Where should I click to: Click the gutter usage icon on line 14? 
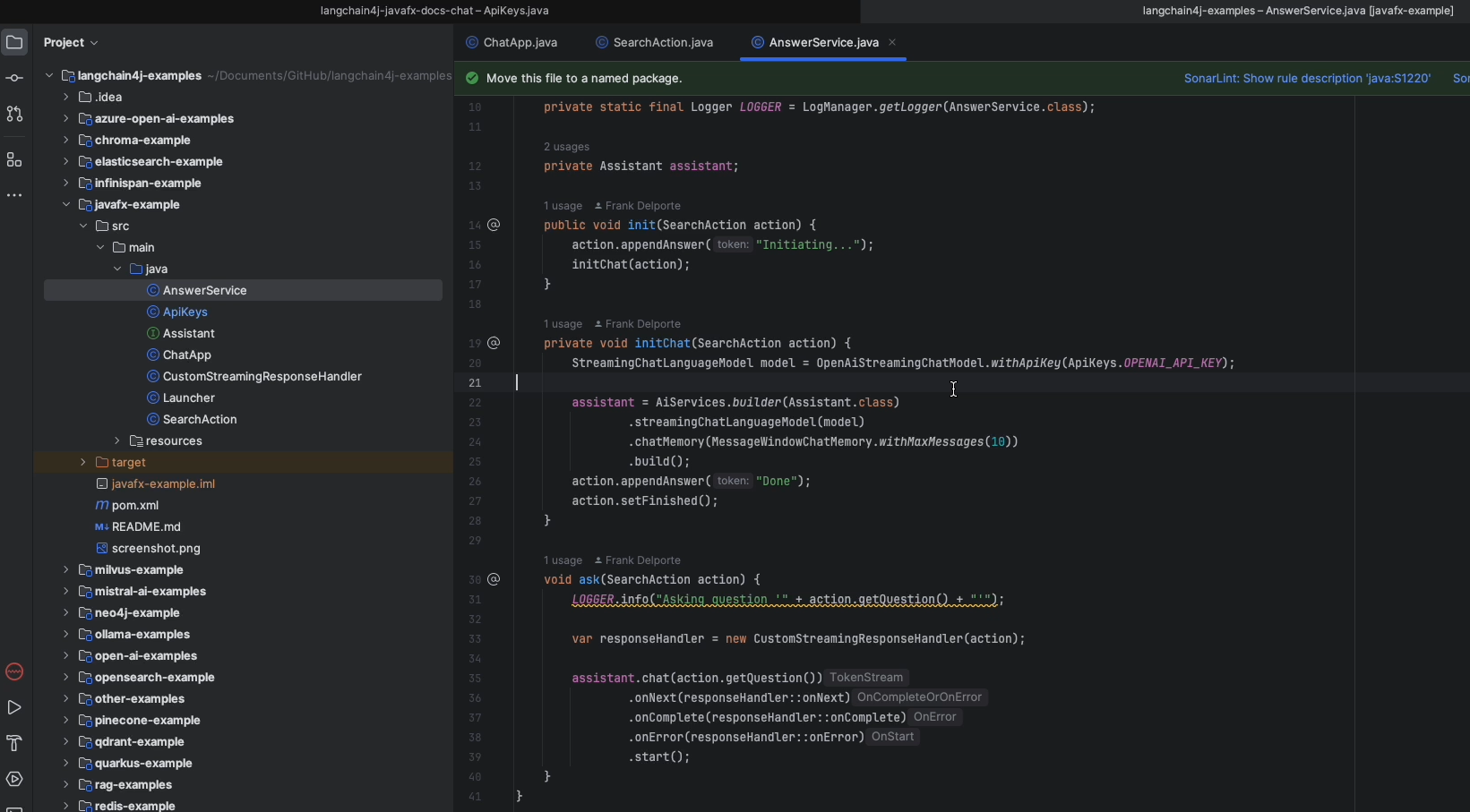pyautogui.click(x=494, y=225)
